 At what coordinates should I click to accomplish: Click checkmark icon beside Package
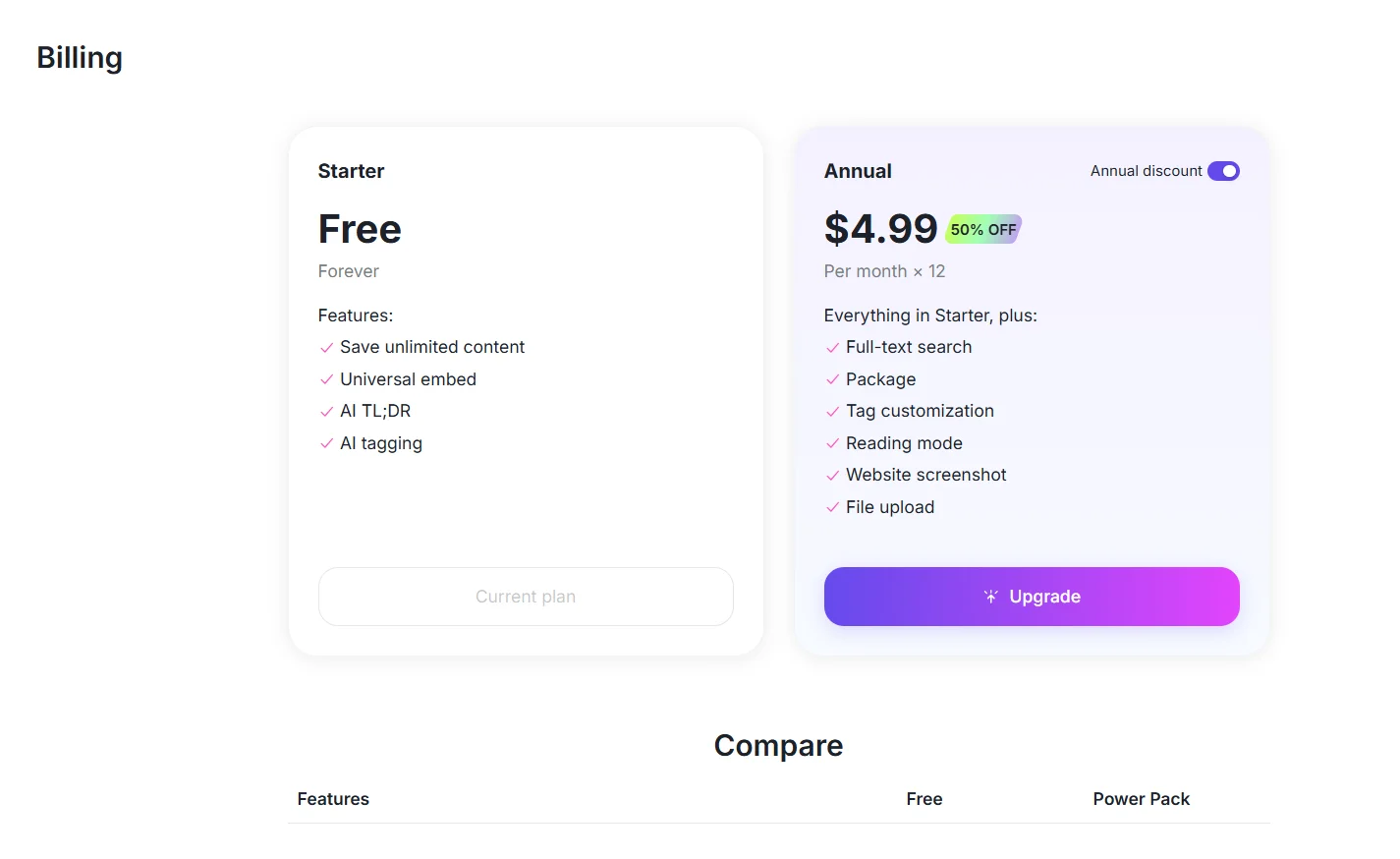pos(832,379)
